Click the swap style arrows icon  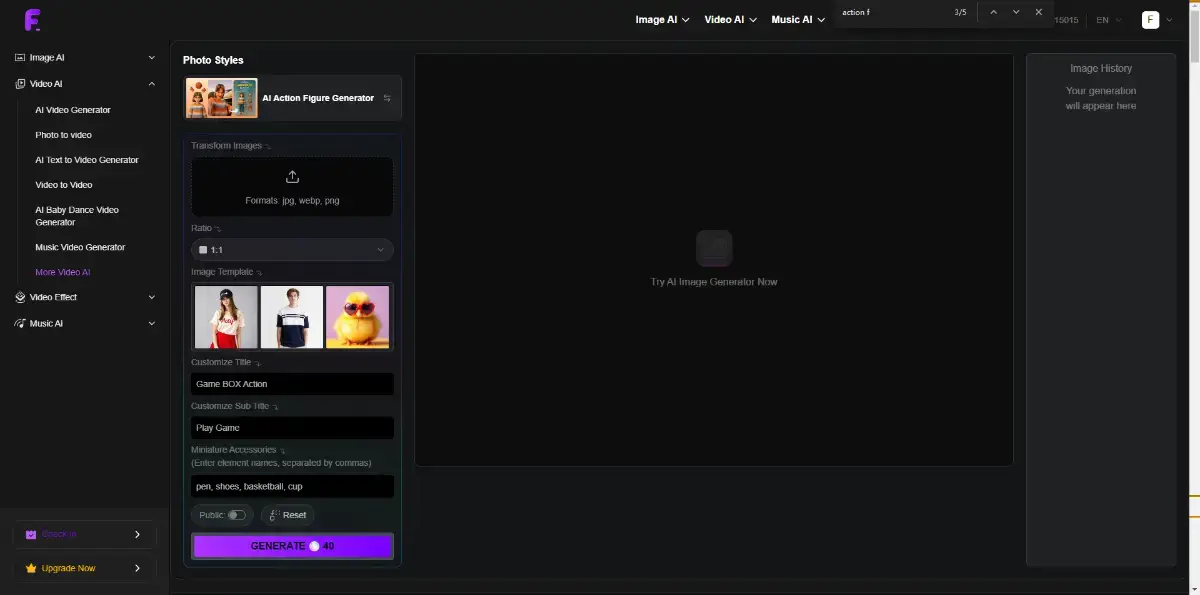click(387, 98)
